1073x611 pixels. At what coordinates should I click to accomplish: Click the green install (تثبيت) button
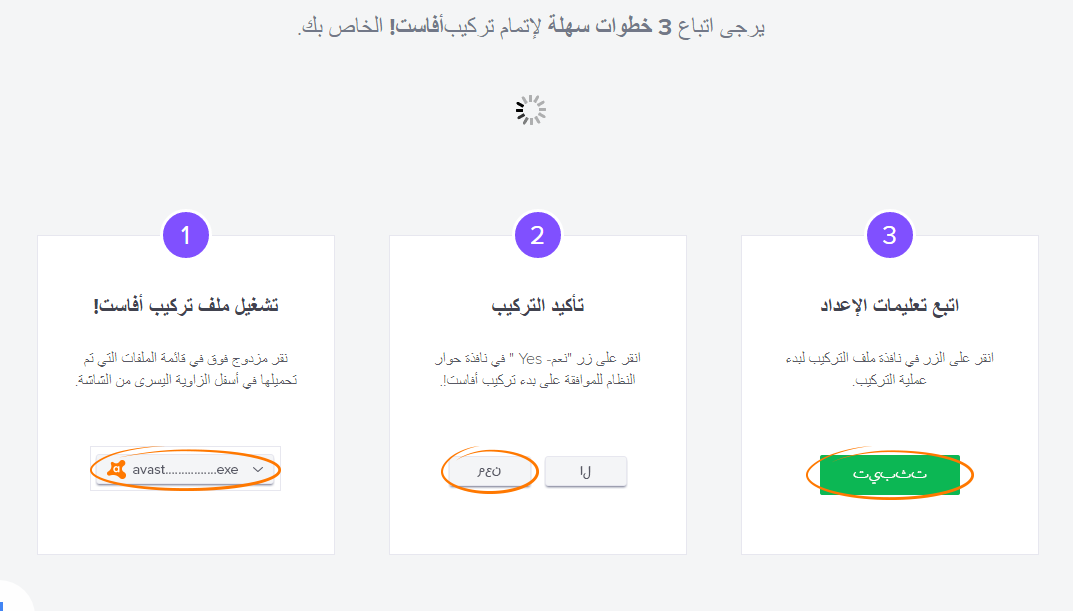[x=890, y=474]
